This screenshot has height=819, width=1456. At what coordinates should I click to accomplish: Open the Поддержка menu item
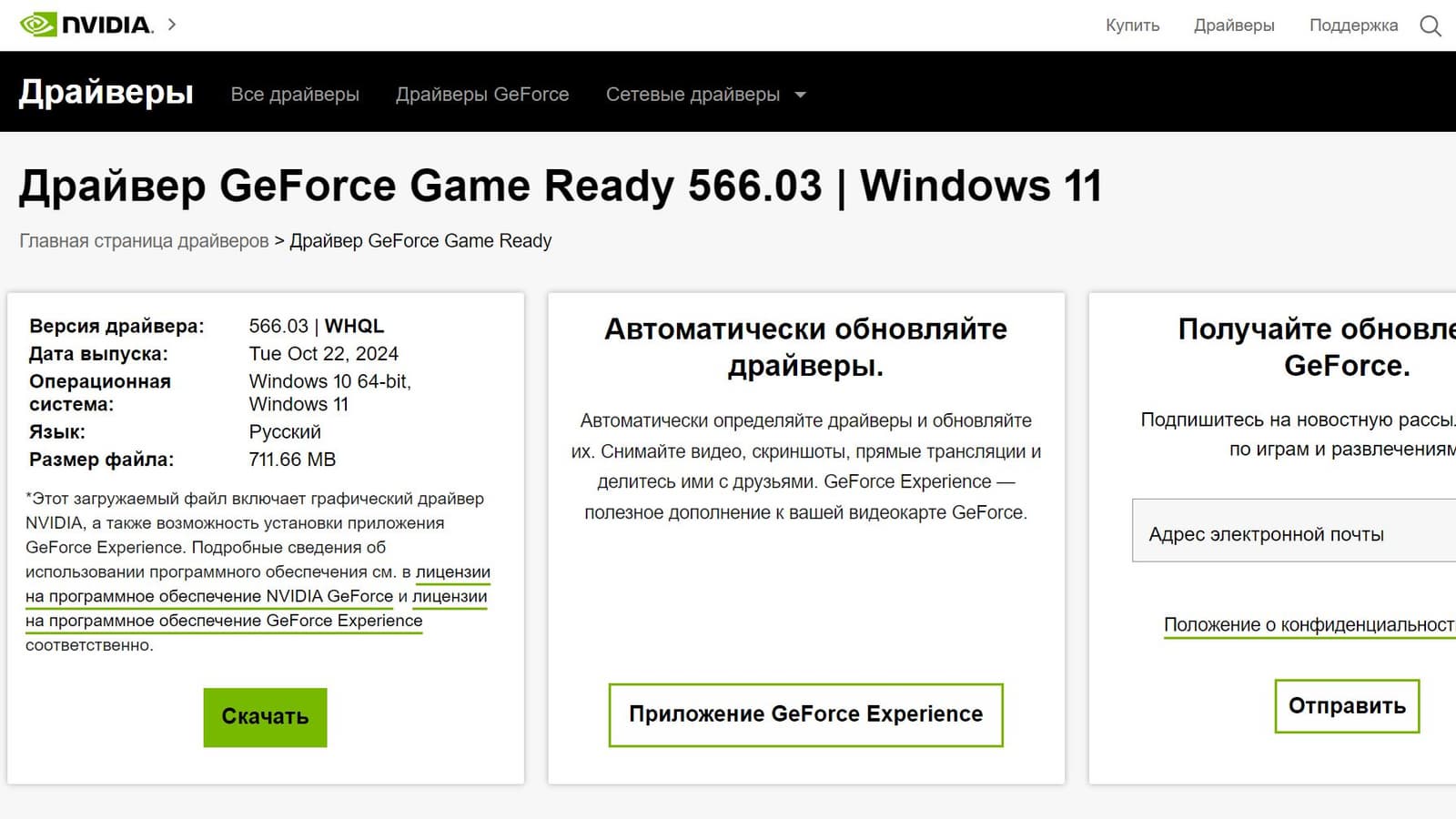1353,25
